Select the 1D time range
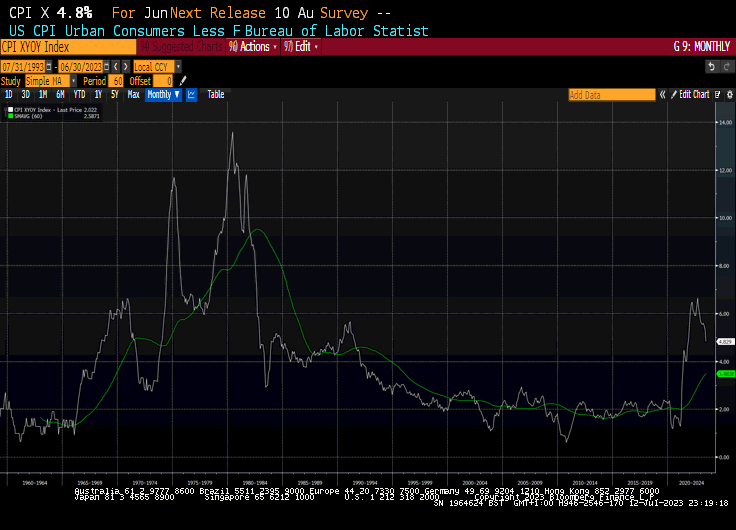This screenshot has height=530, width=736. [x=8, y=94]
